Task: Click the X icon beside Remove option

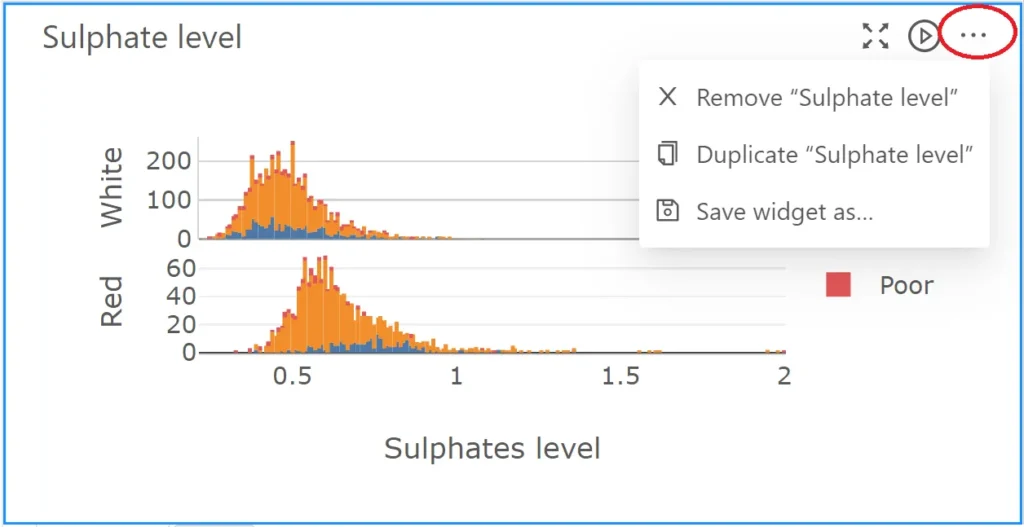Action: [x=667, y=97]
